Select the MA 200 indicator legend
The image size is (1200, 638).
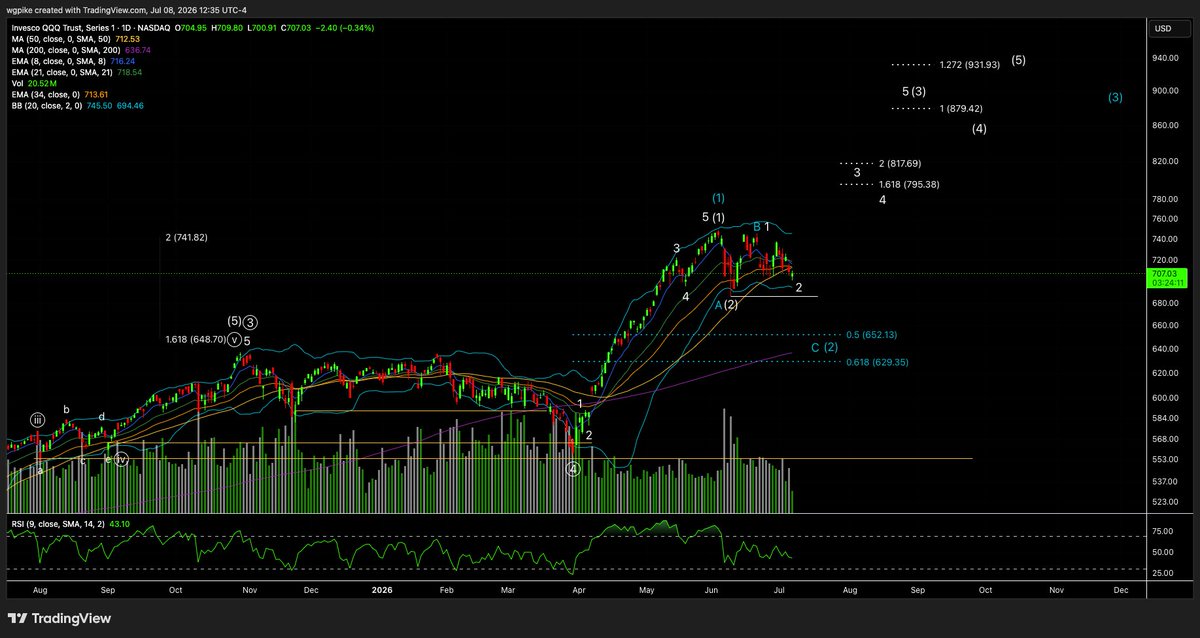[x=80, y=50]
